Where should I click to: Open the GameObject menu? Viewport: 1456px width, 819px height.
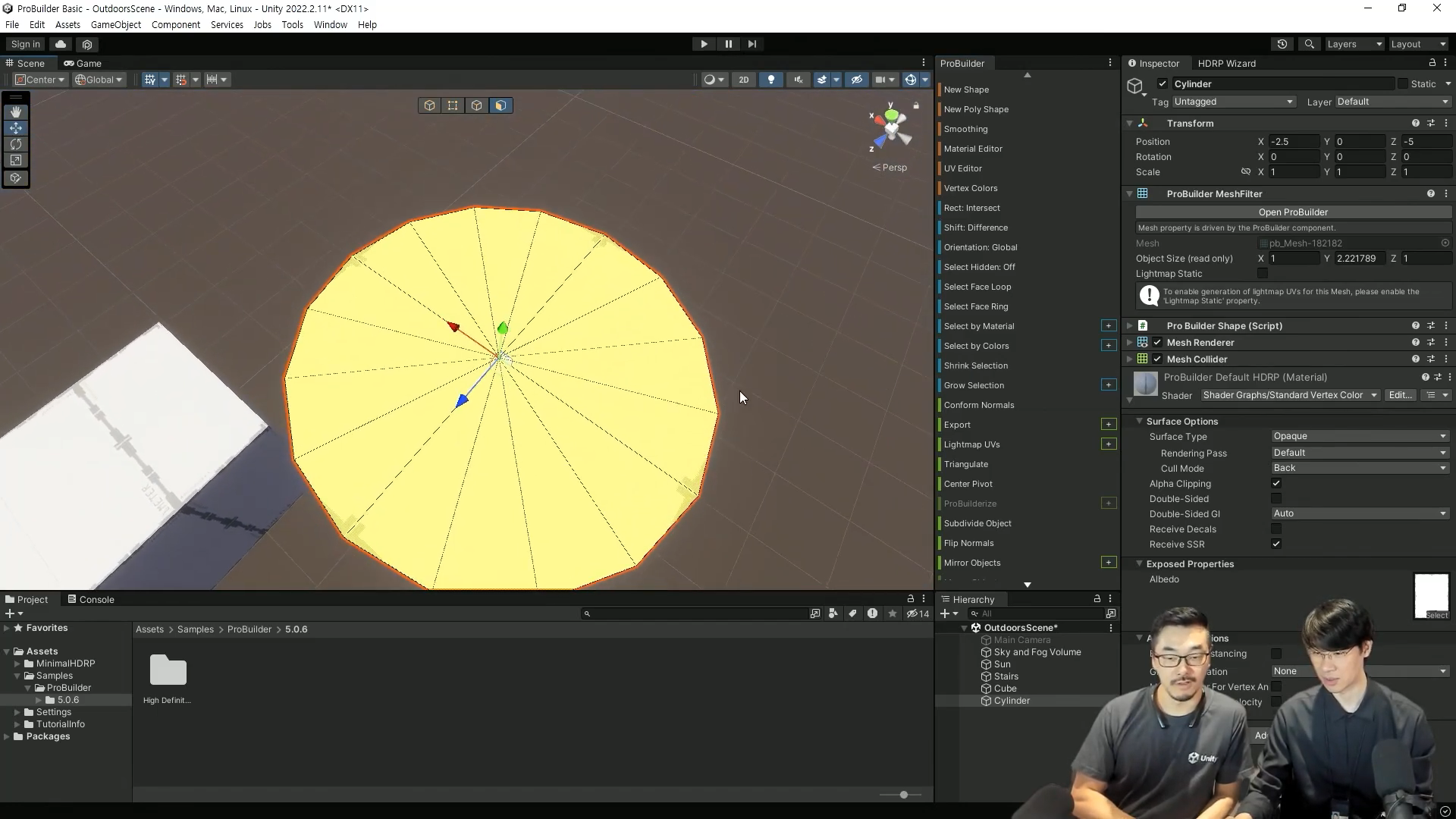115,24
